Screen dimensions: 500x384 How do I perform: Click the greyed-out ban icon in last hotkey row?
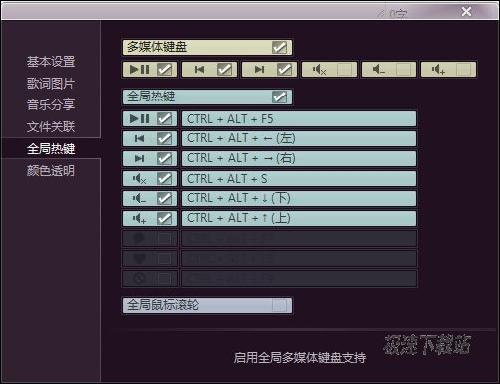pos(139,279)
